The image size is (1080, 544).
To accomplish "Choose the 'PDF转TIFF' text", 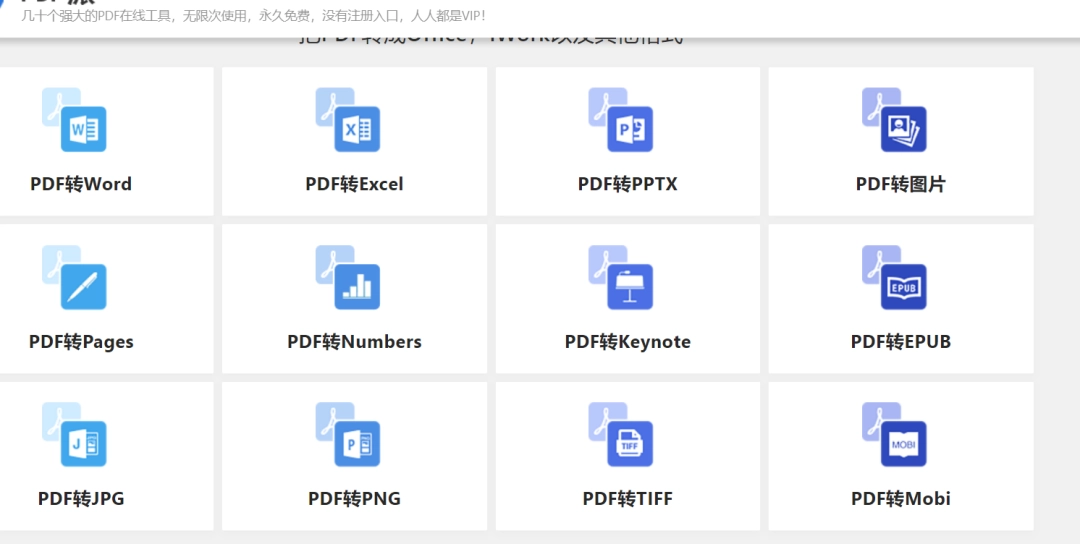I will (627, 499).
